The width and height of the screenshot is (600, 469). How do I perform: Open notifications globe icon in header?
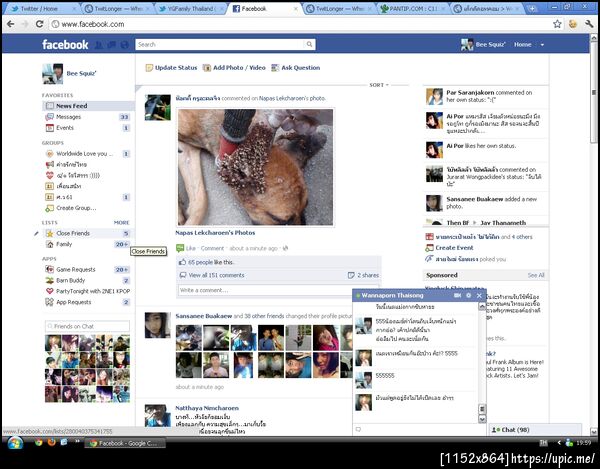tap(124, 45)
